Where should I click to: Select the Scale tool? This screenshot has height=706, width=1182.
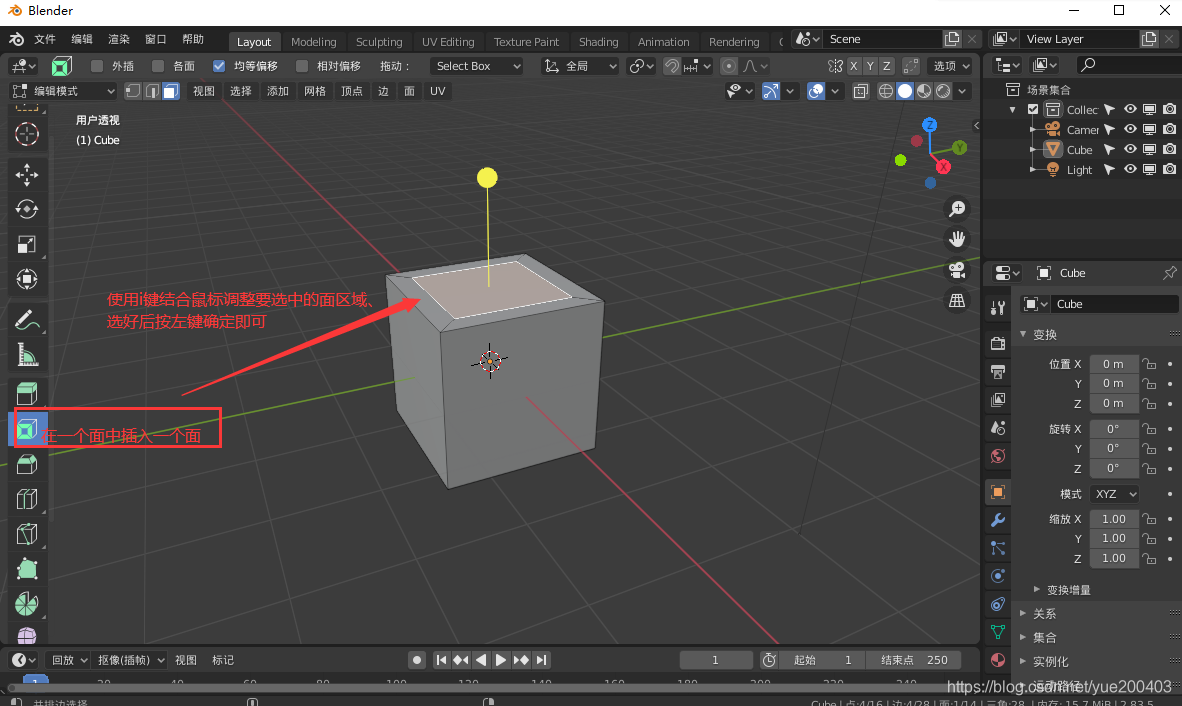27,244
